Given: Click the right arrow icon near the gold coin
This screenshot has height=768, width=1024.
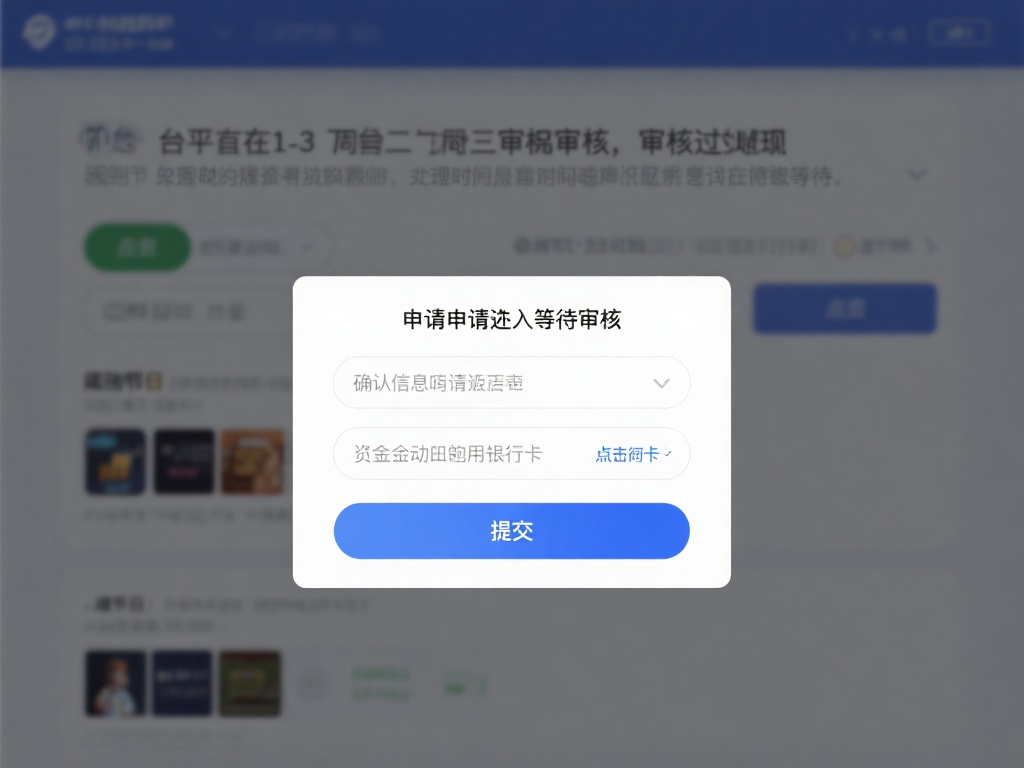Looking at the screenshot, I should click(x=932, y=246).
